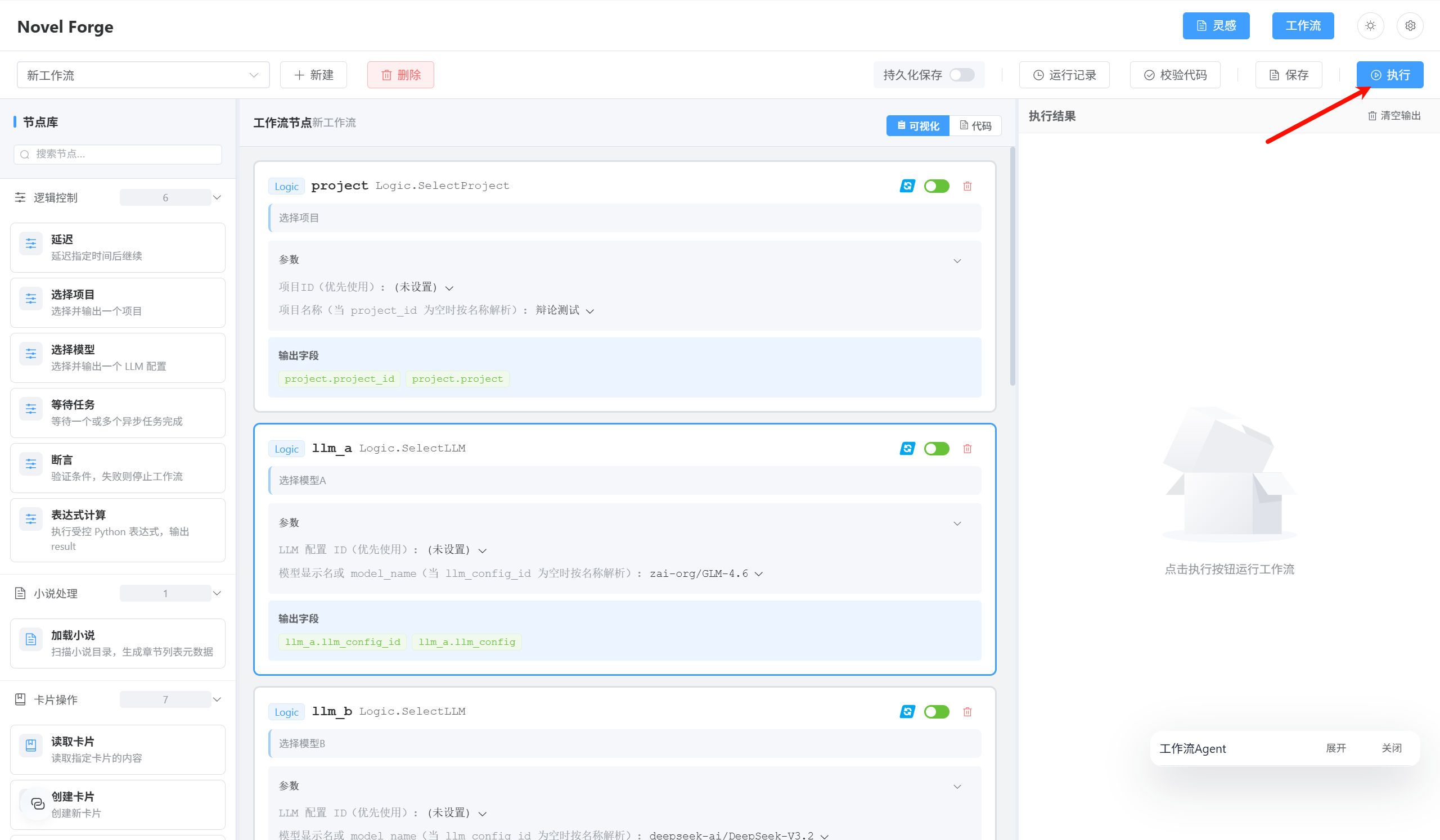The width and height of the screenshot is (1440, 840).
Task: Pick the 加载小说 node from library
Action: (x=118, y=643)
